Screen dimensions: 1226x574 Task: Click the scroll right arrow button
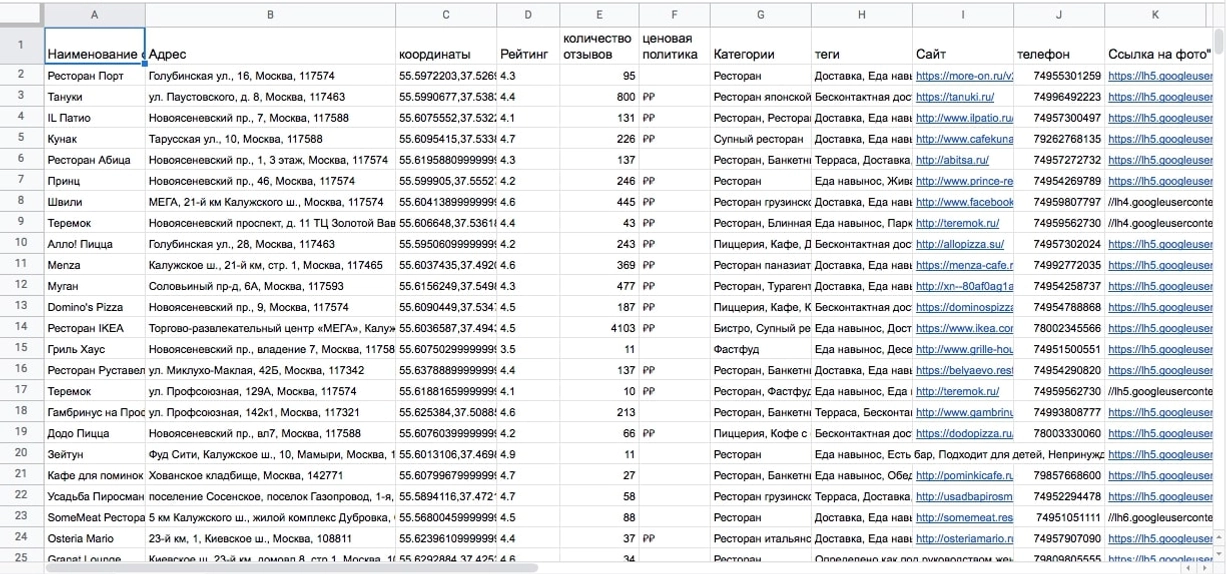pos(1206,567)
